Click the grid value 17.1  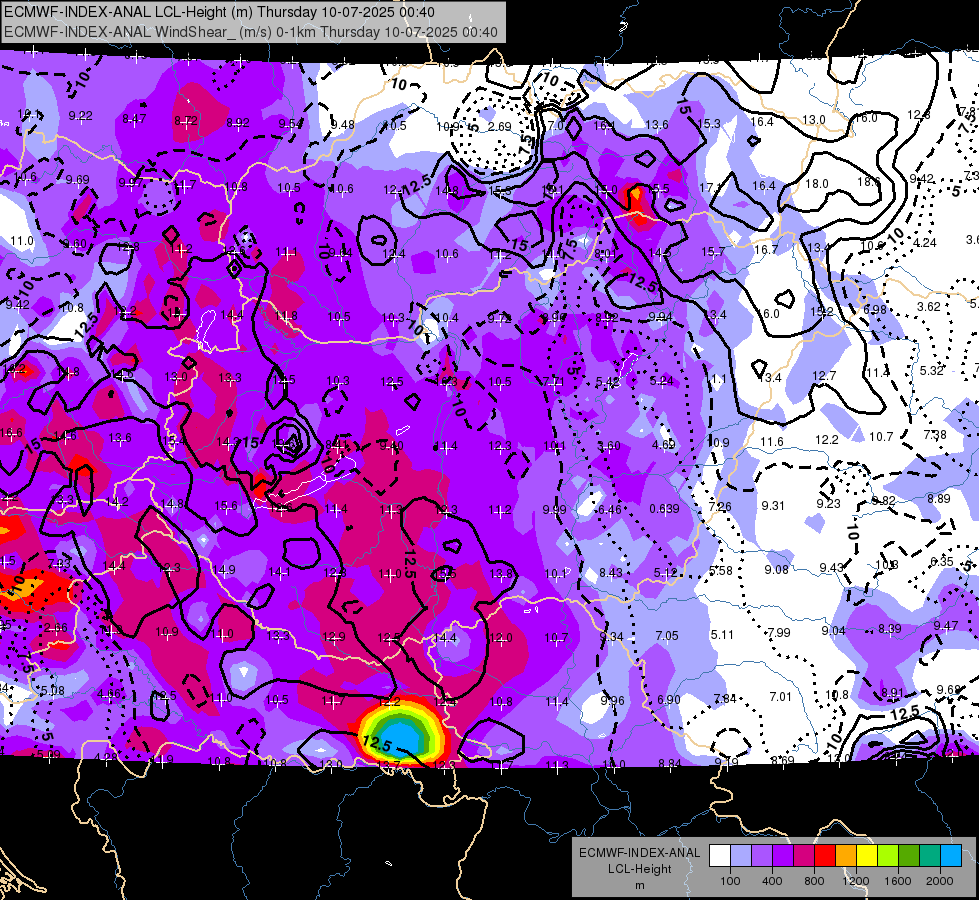pyautogui.click(x=711, y=187)
